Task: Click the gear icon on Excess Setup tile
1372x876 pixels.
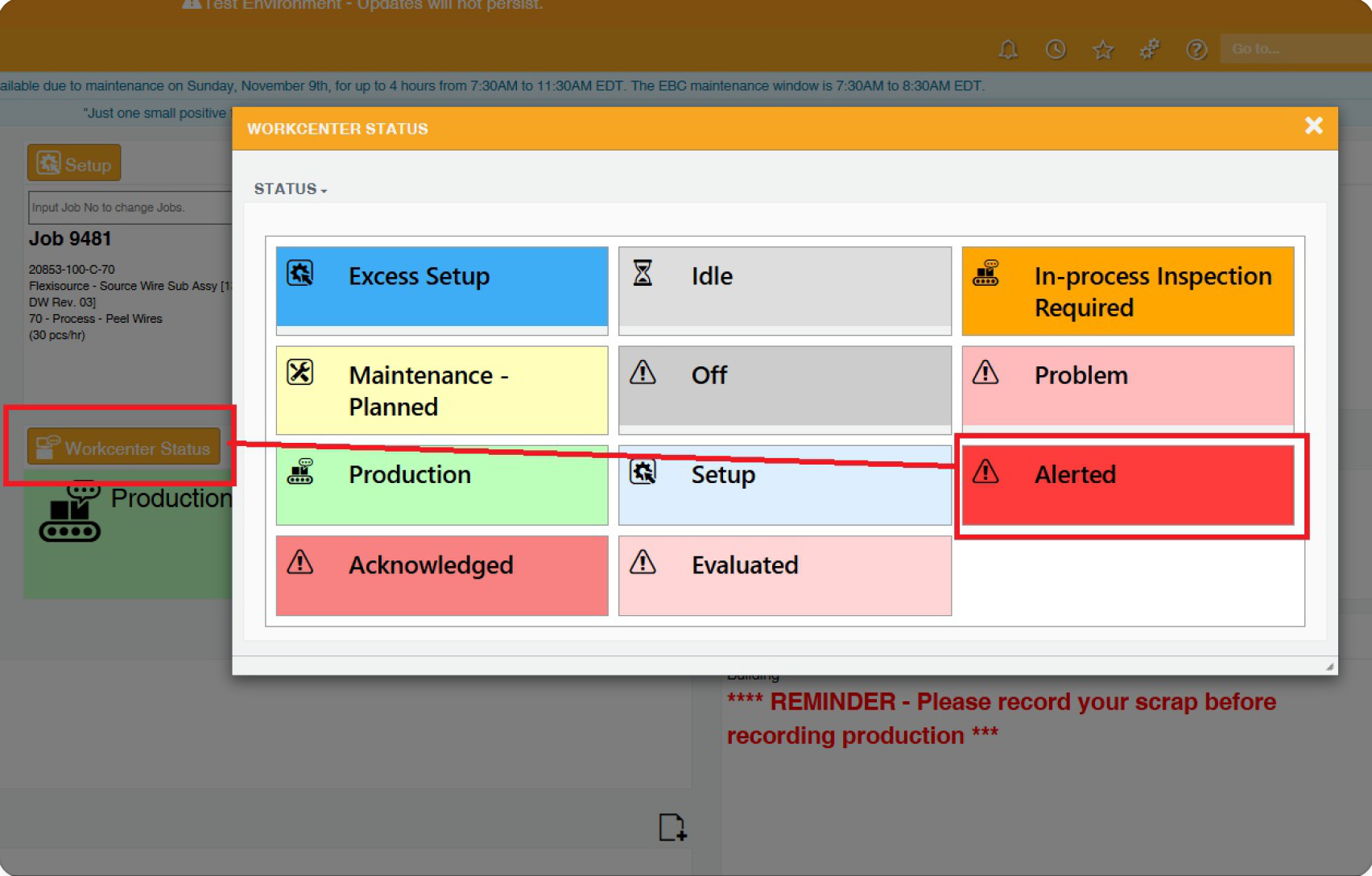Action: click(300, 273)
